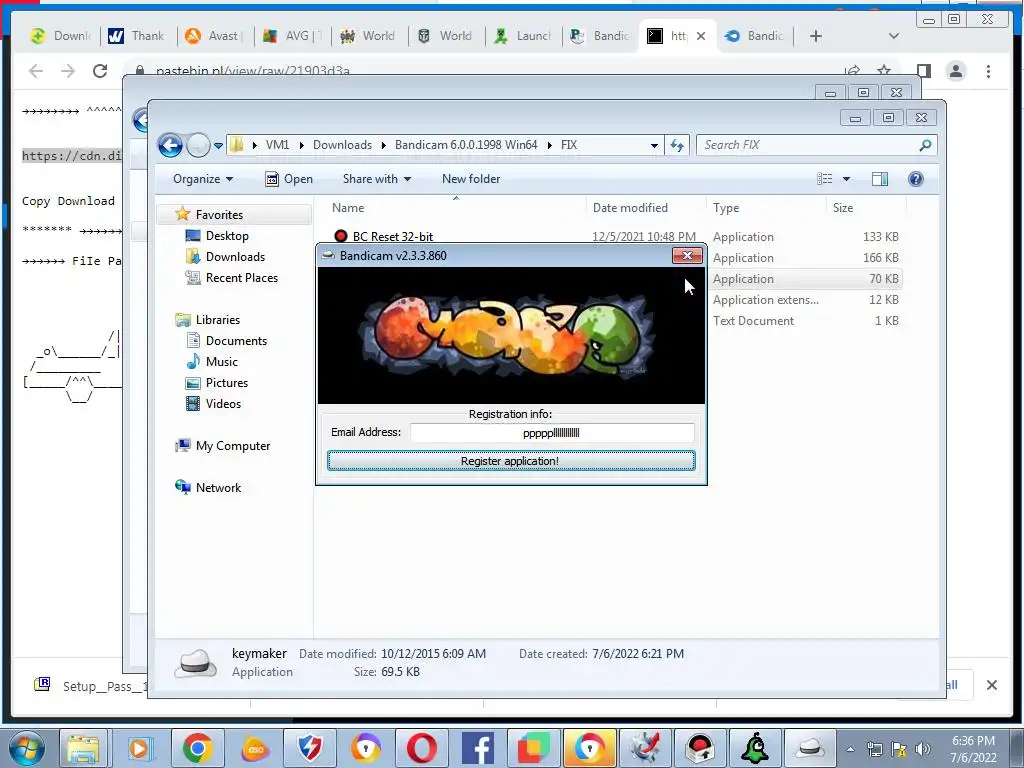Open the Documents library
Screen dimensions: 1024x768
(x=236, y=341)
